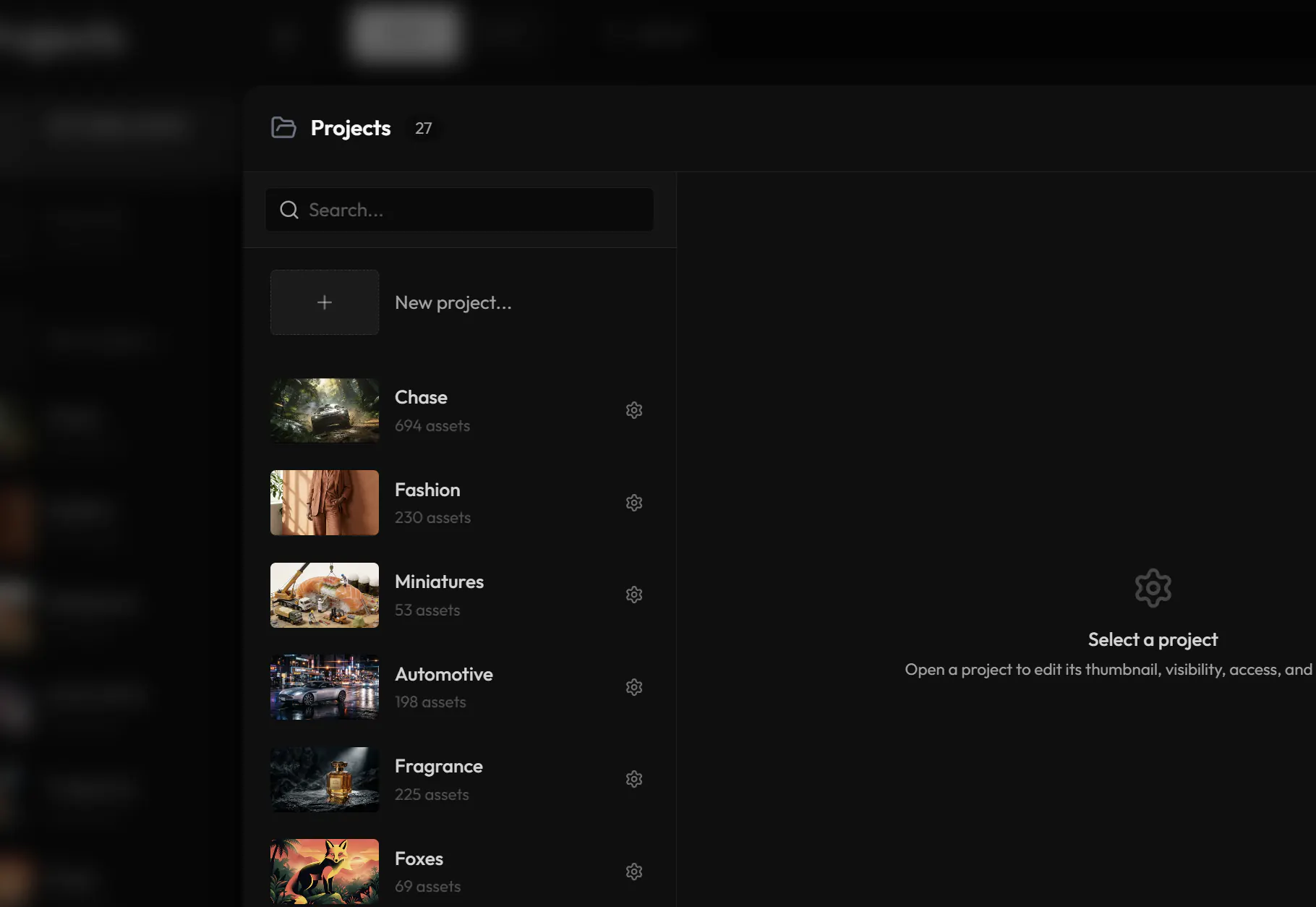
Task: Click the large gear in empty panel
Action: (x=1153, y=587)
